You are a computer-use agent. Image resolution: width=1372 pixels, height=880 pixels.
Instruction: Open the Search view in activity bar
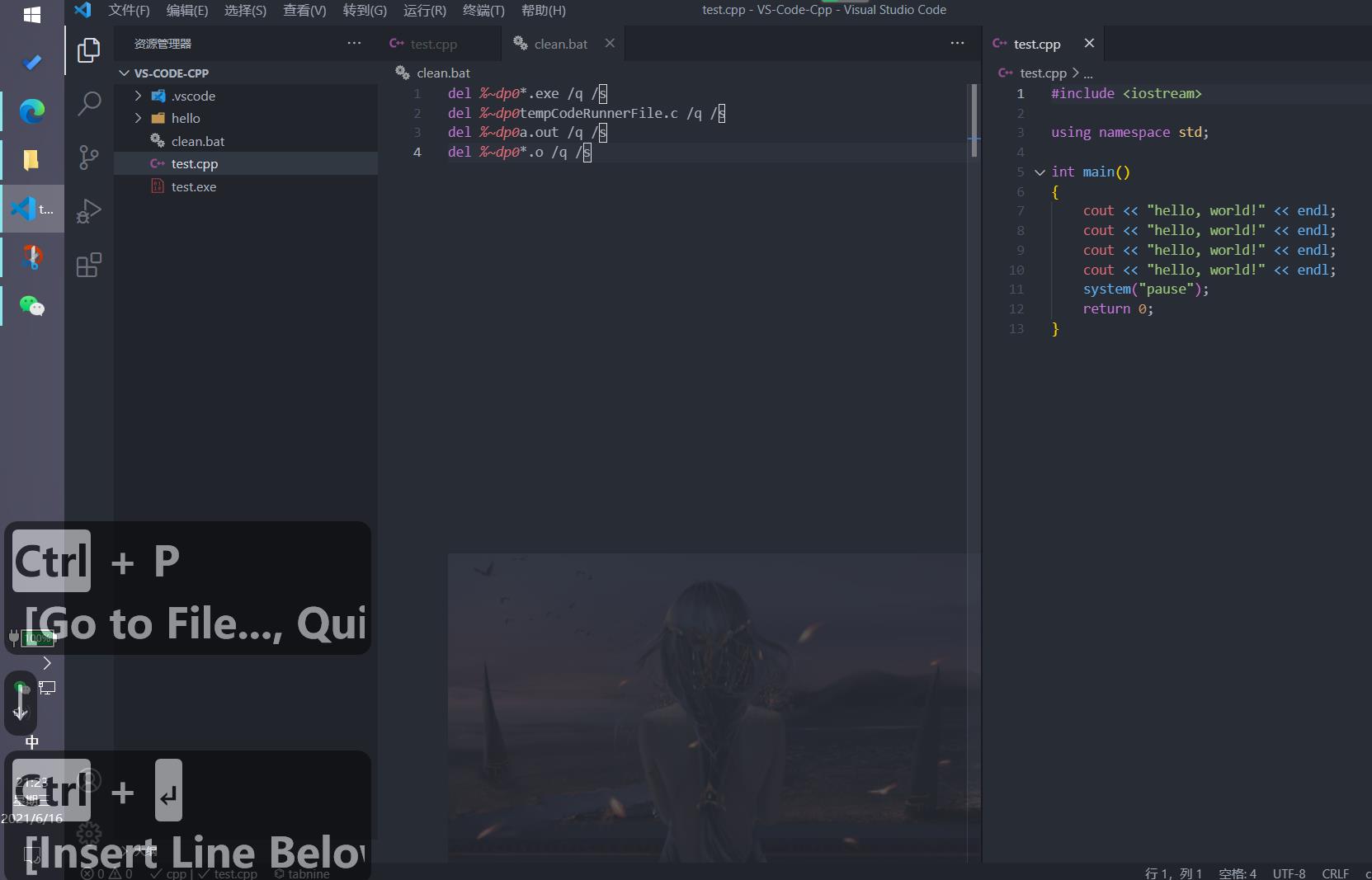(x=88, y=104)
